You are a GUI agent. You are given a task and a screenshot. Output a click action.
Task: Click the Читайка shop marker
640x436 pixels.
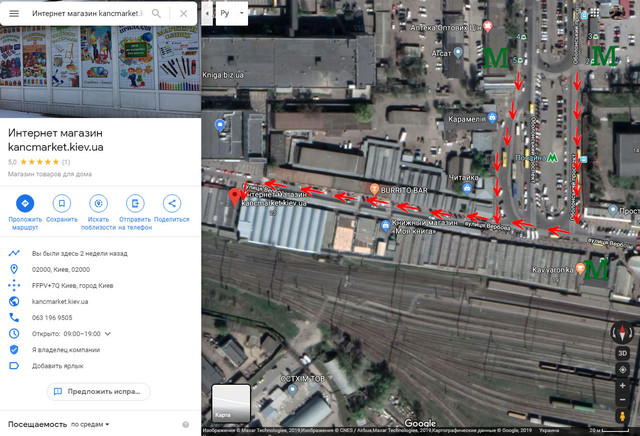pyautogui.click(x=467, y=188)
